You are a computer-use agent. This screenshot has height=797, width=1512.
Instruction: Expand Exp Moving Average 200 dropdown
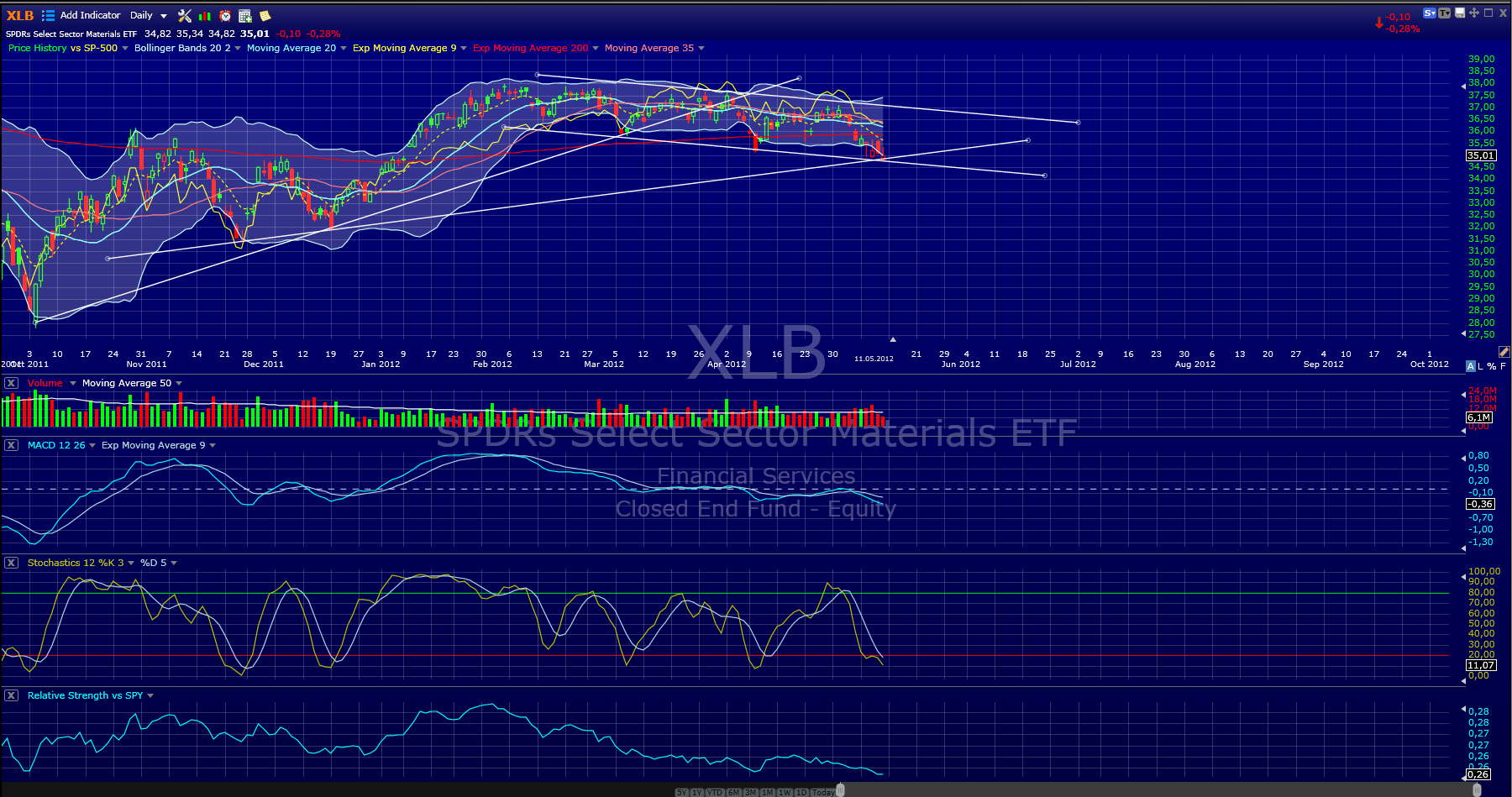point(596,48)
